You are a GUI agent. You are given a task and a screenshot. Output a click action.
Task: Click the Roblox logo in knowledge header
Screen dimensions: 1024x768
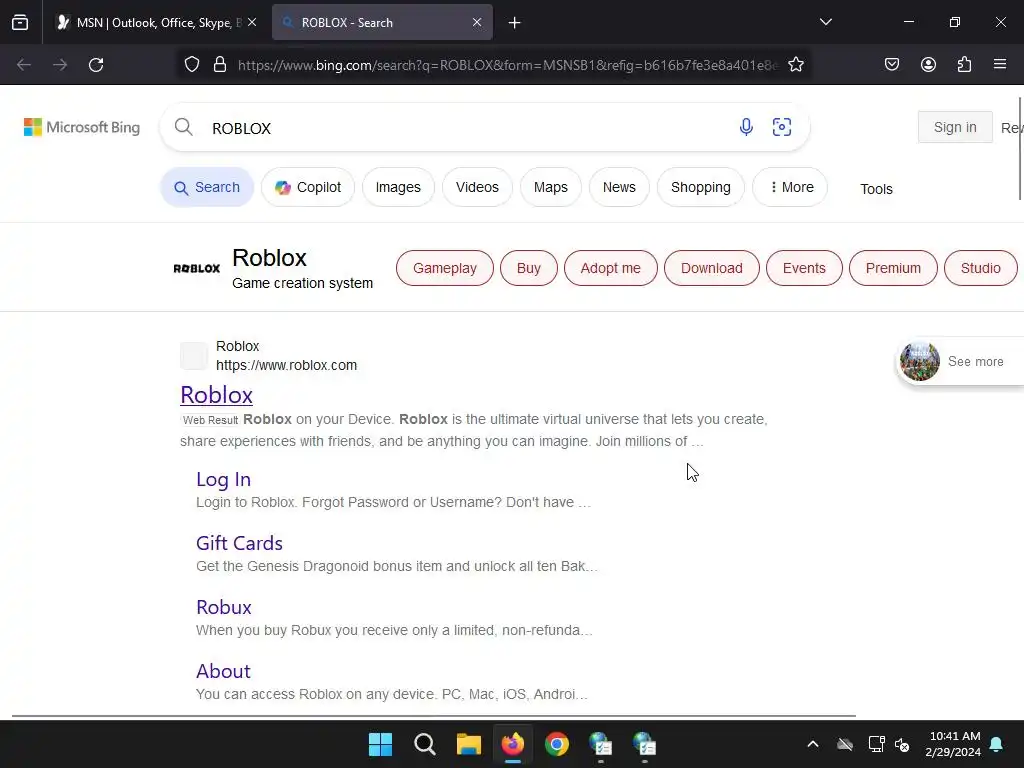click(197, 268)
